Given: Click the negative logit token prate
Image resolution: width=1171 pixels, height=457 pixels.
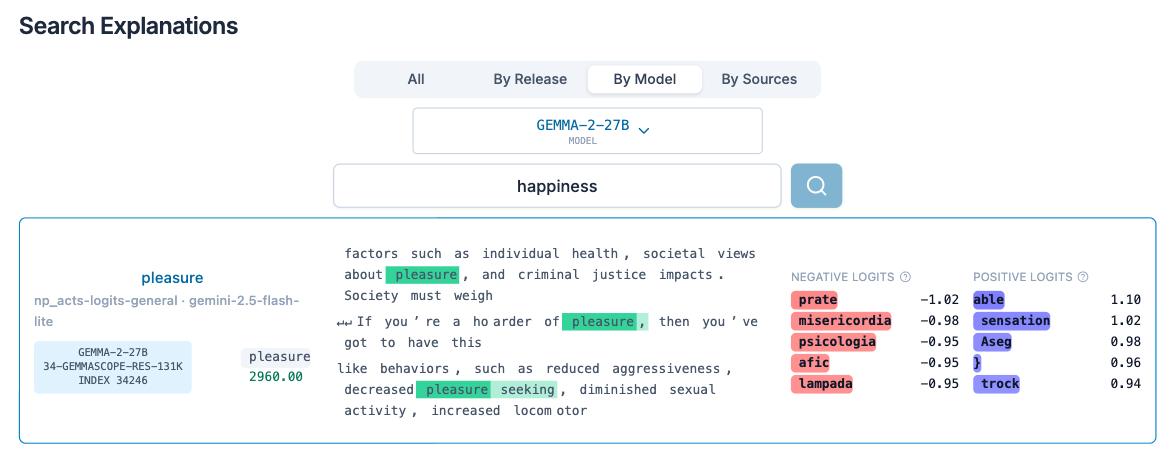Looking at the screenshot, I should point(817,300).
